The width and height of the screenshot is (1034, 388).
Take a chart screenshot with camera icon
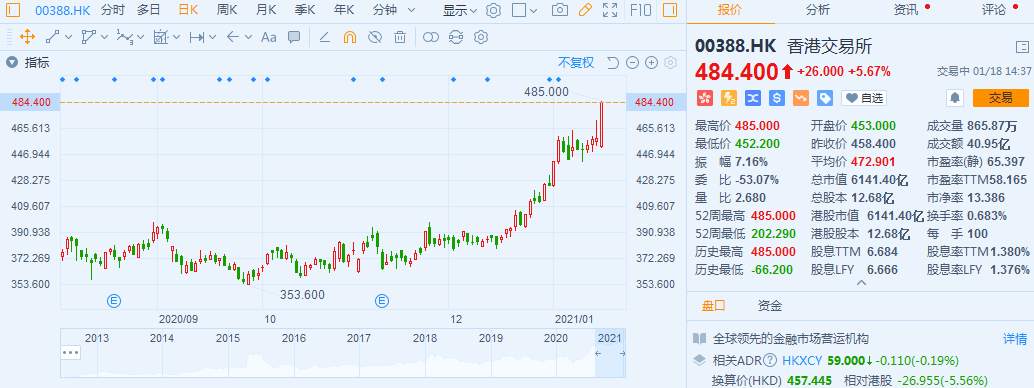559,10
